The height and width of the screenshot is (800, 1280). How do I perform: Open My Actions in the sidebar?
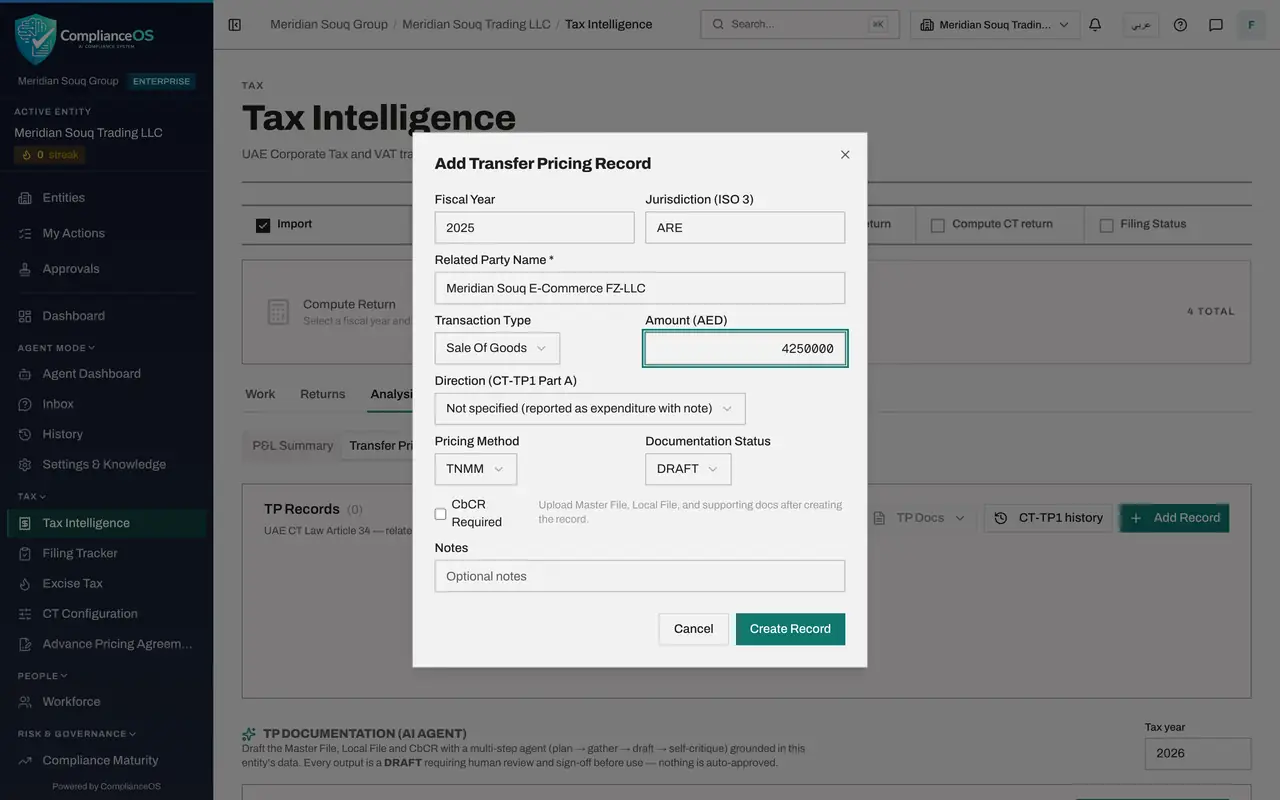point(106,233)
